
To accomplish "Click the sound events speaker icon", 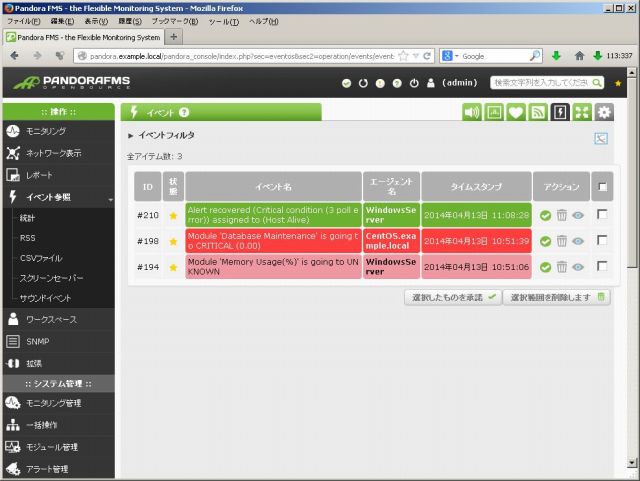I will point(471,112).
